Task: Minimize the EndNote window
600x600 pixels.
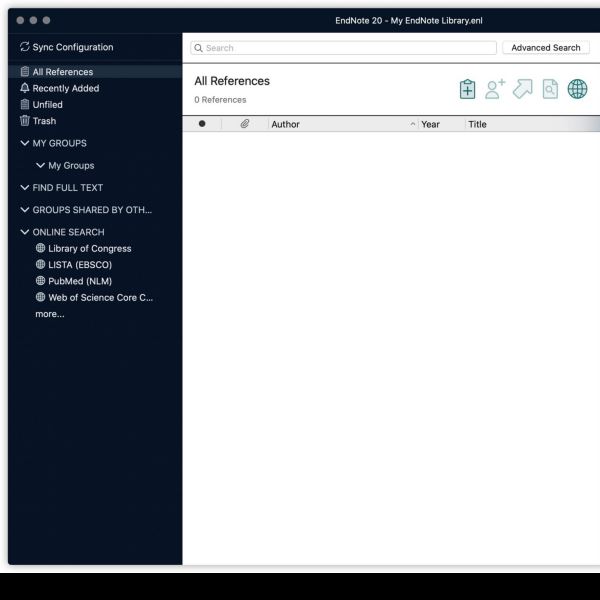Action: pyautogui.click(x=33, y=20)
